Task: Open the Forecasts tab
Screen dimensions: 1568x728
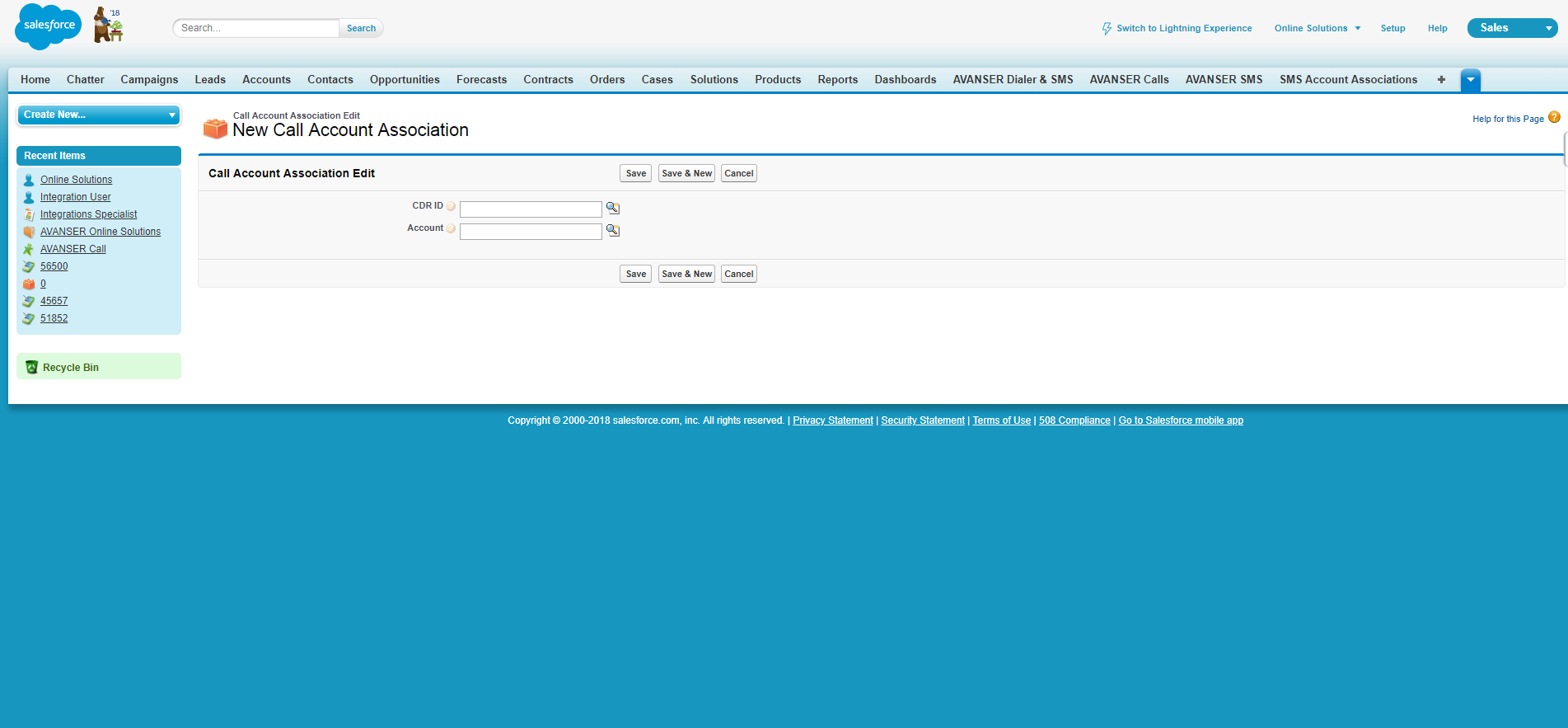Action: tap(482, 80)
